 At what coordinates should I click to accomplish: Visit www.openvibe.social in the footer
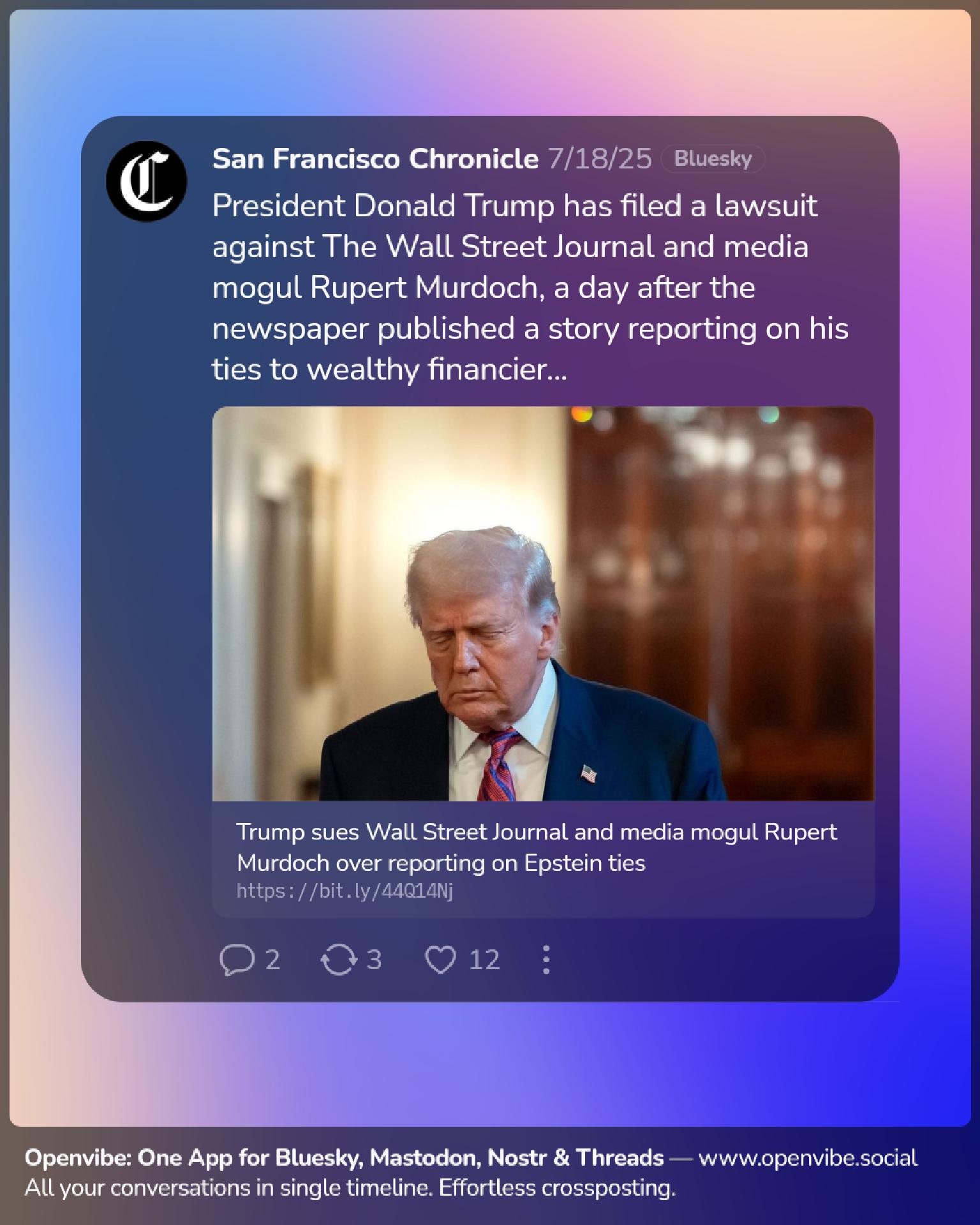click(808, 1157)
